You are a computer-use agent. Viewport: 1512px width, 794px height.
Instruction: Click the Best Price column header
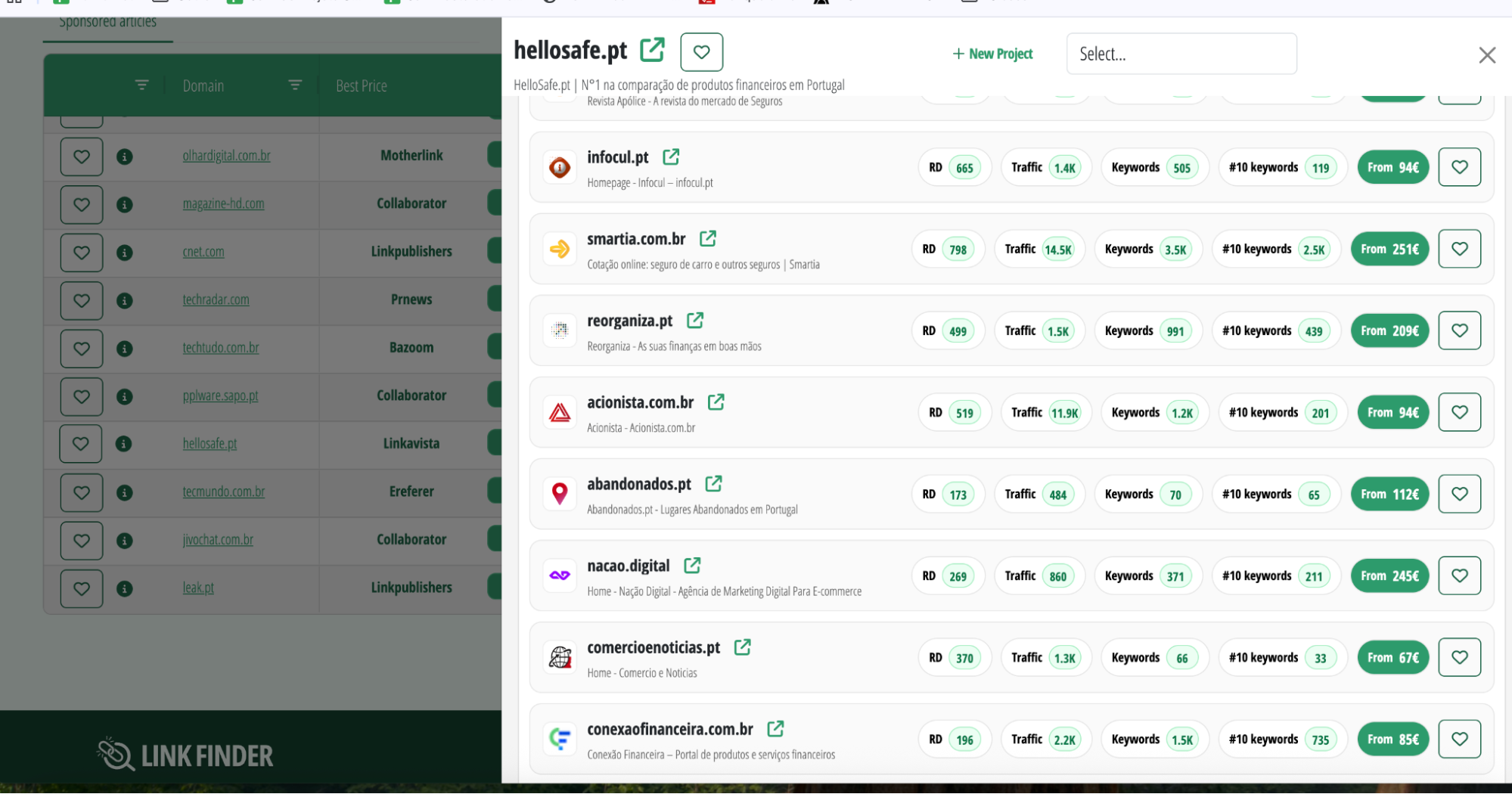coord(361,86)
